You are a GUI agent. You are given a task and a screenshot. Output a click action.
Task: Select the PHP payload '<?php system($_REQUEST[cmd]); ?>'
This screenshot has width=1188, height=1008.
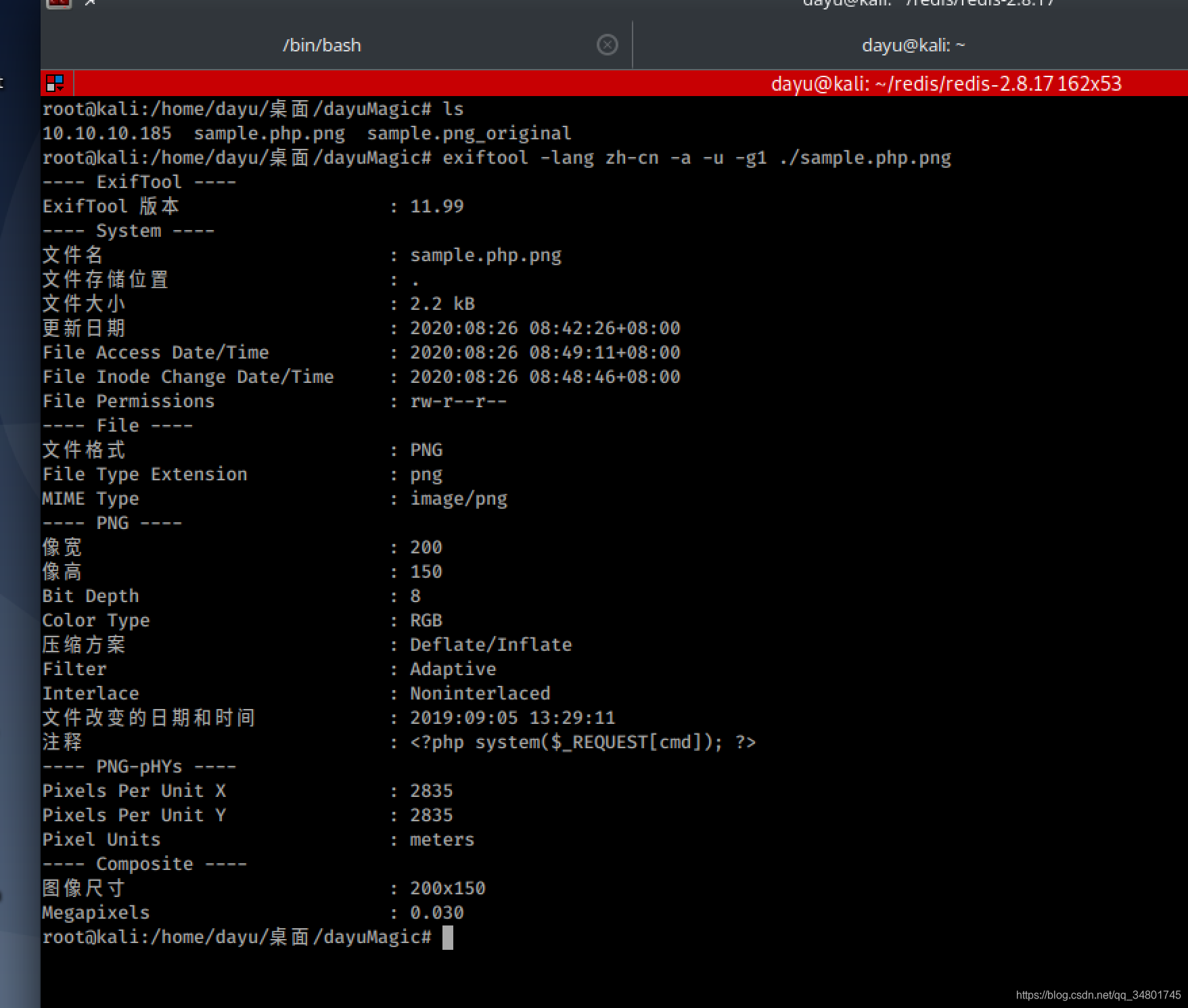(x=583, y=742)
